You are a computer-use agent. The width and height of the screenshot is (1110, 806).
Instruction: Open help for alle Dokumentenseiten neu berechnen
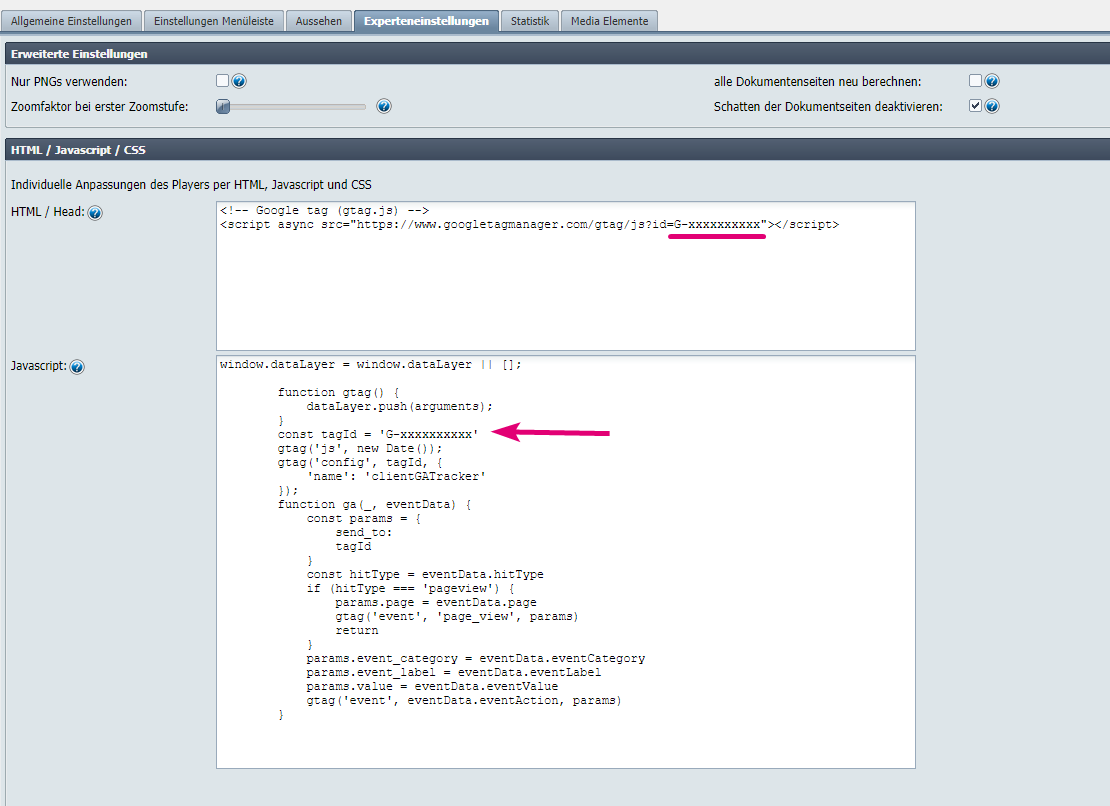pos(992,81)
